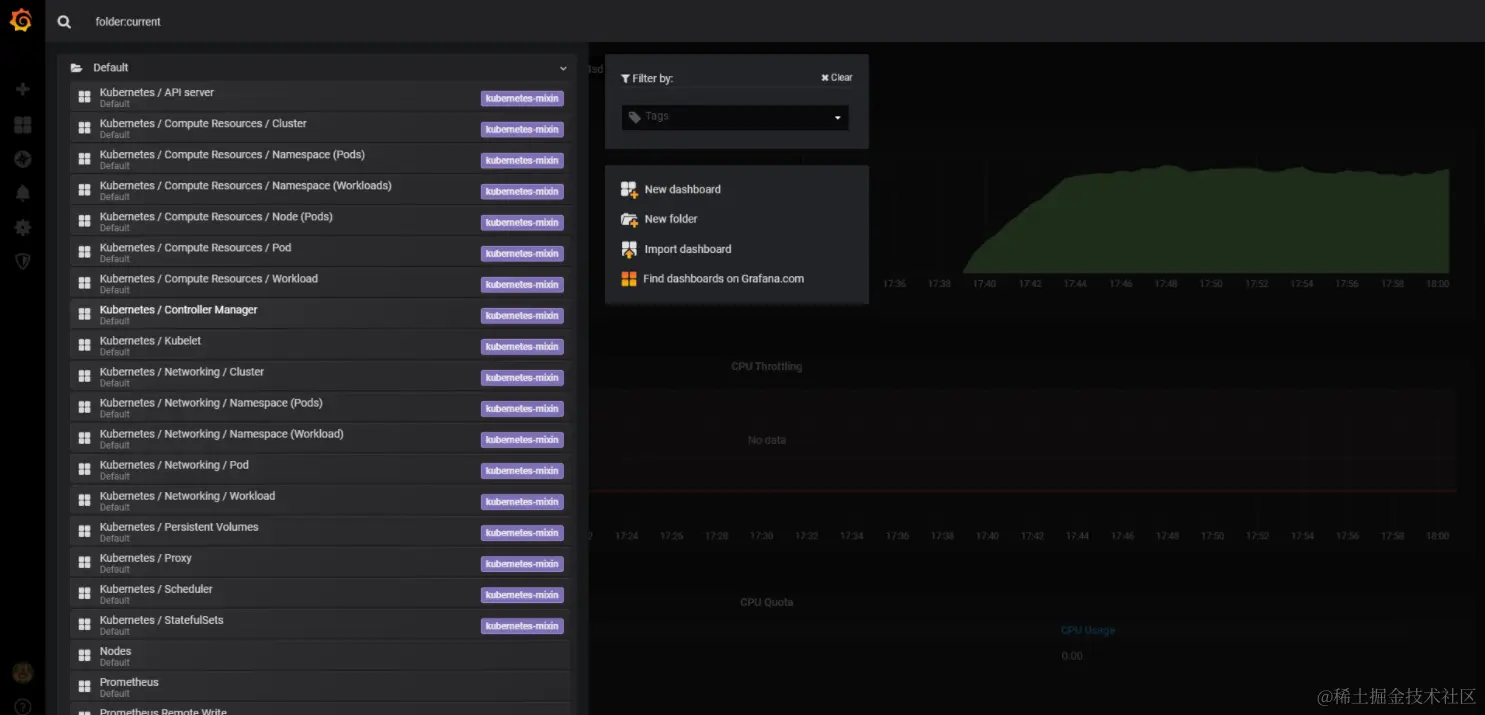Click the Find dashboards on Grafana.com icon
The height and width of the screenshot is (715, 1485).
(628, 279)
